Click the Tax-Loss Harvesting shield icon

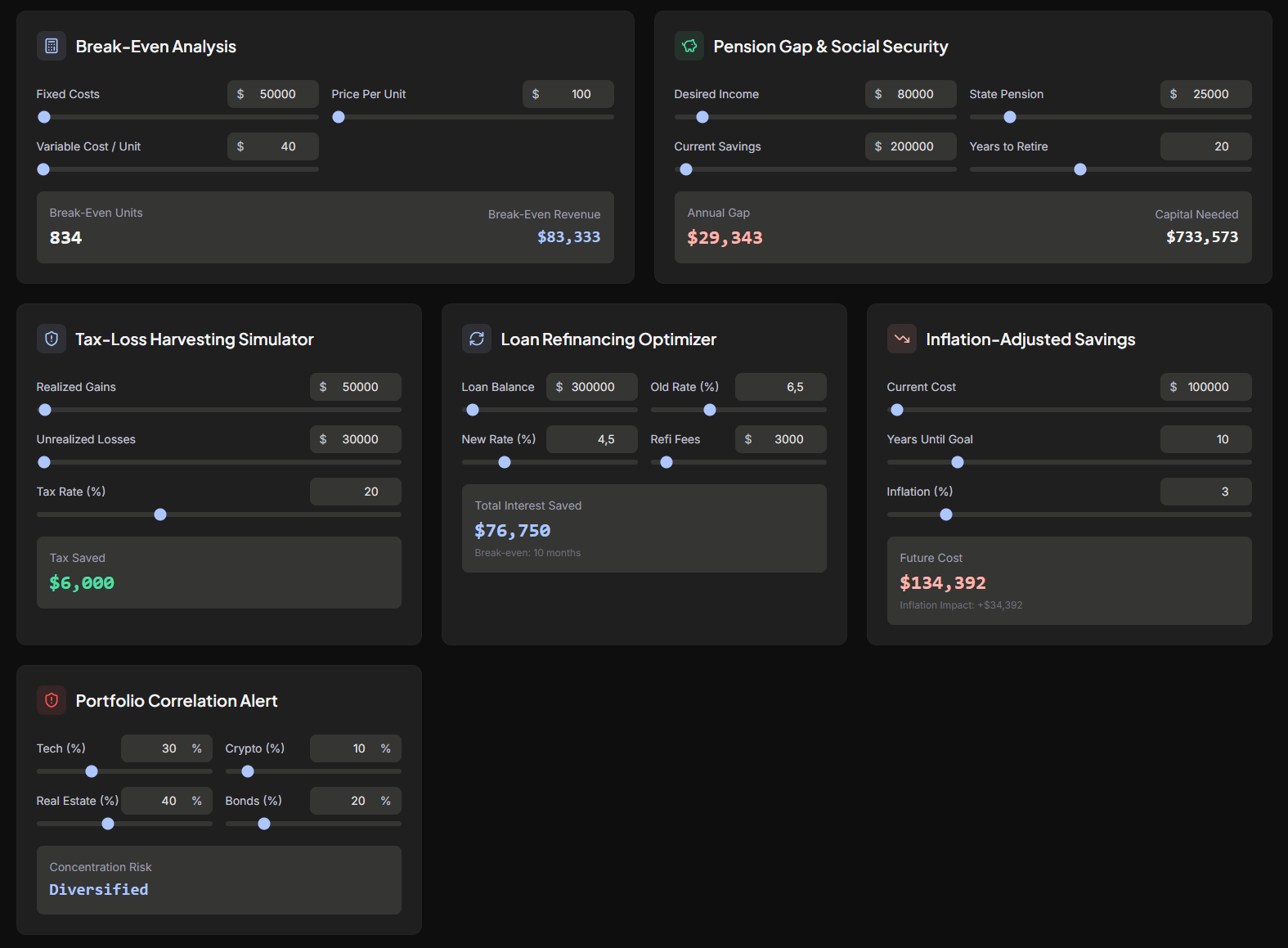(52, 339)
